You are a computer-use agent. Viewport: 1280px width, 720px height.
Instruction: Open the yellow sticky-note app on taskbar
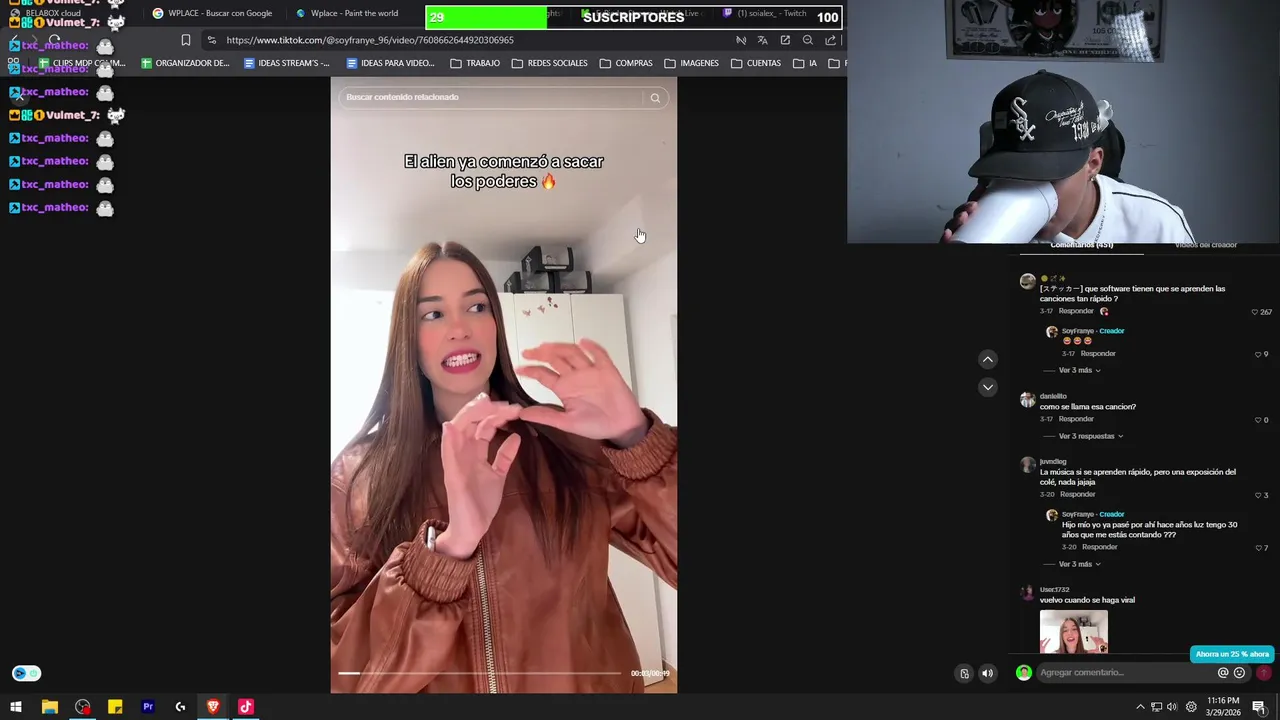tap(115, 707)
